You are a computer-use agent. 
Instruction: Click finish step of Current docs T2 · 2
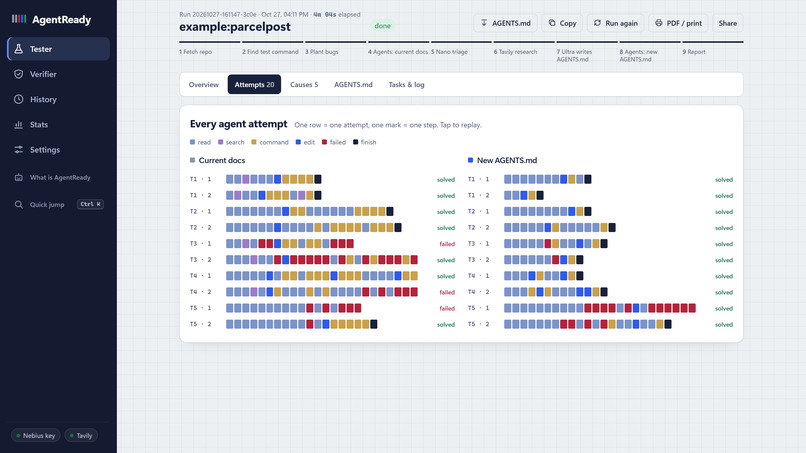pos(398,227)
